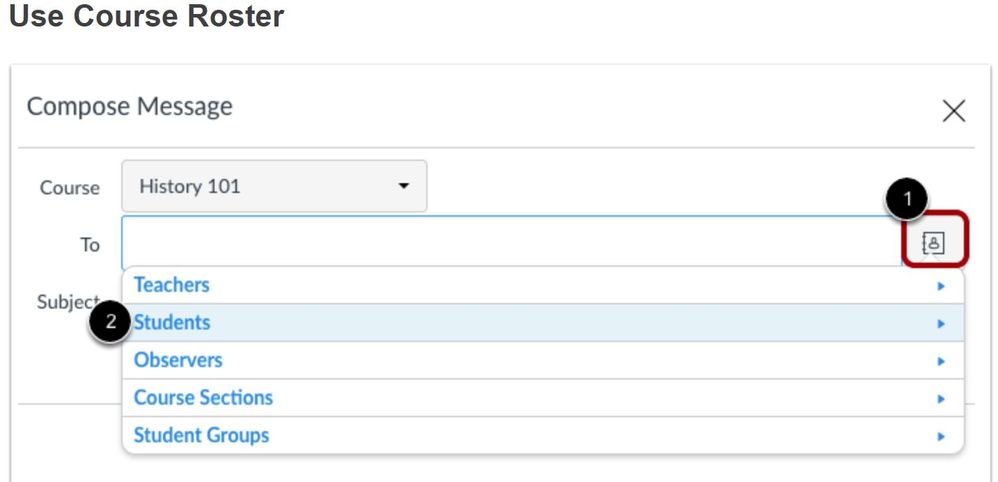Click the caret arrow beside History 101
The width and height of the screenshot is (998, 482).
[x=404, y=187]
